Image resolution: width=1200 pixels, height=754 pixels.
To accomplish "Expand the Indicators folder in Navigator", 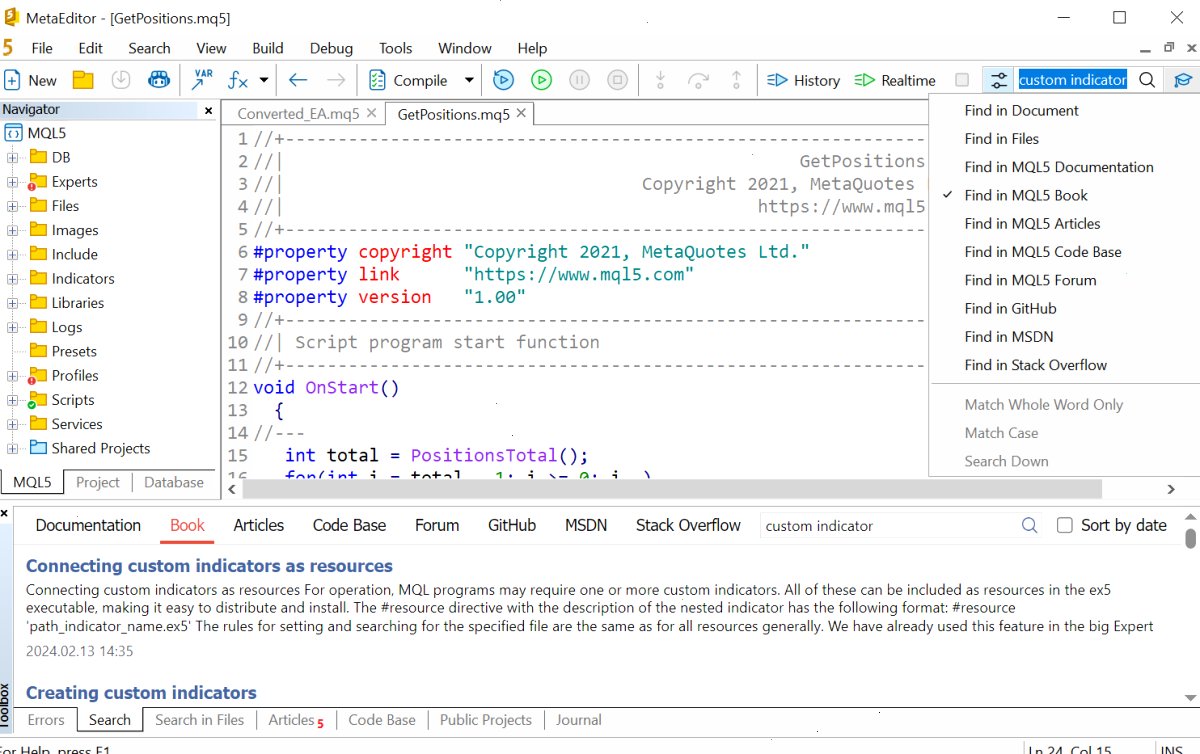I will (12, 279).
